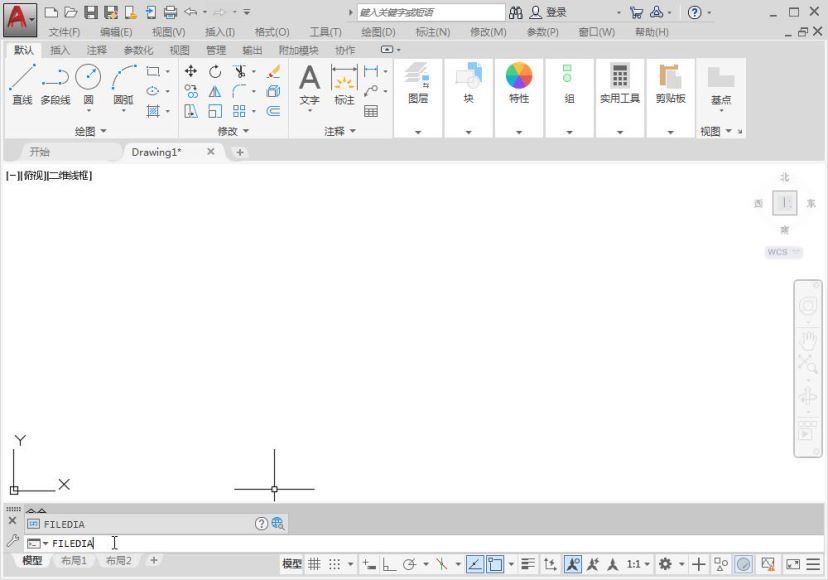Image resolution: width=828 pixels, height=580 pixels.
Task: Click the keyword search input field
Action: 431,12
